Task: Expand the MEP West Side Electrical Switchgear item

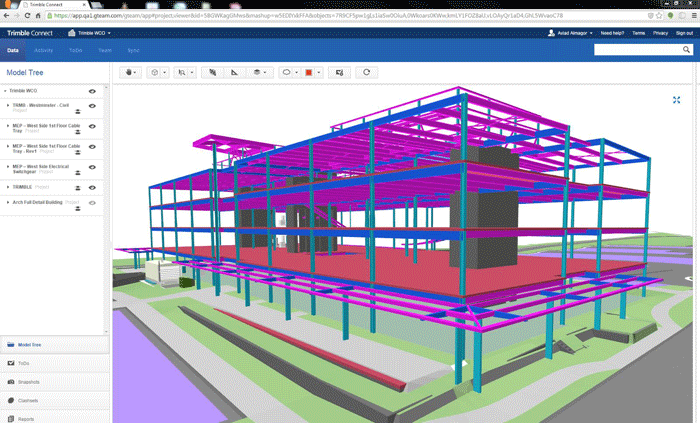Action: [x=7, y=166]
